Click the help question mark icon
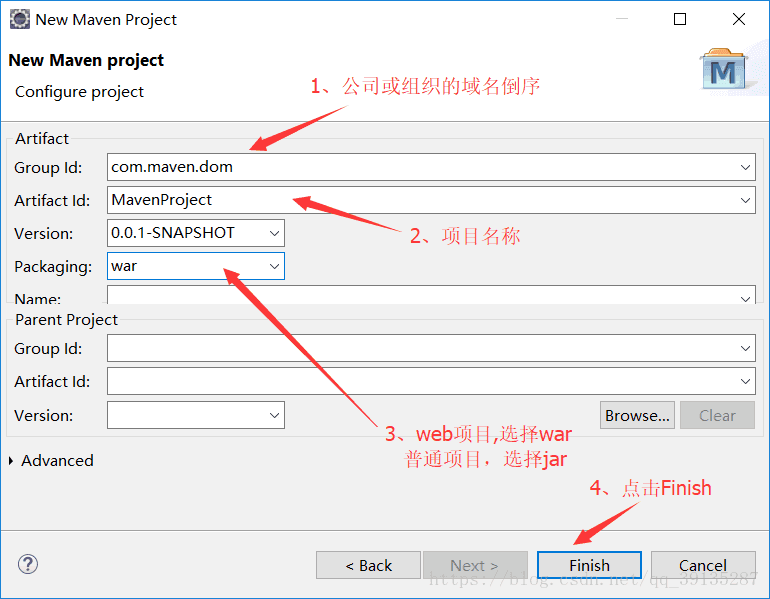 28,564
